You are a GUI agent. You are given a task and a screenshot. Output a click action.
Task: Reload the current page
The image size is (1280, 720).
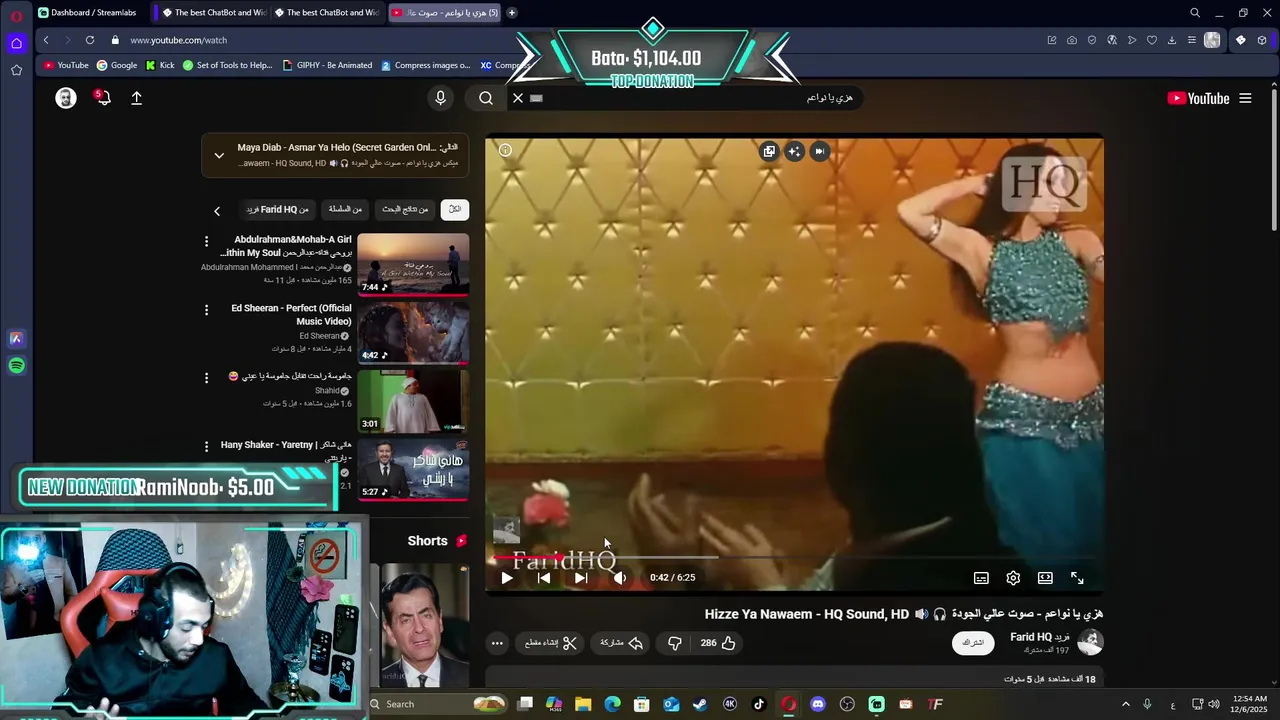[90, 40]
